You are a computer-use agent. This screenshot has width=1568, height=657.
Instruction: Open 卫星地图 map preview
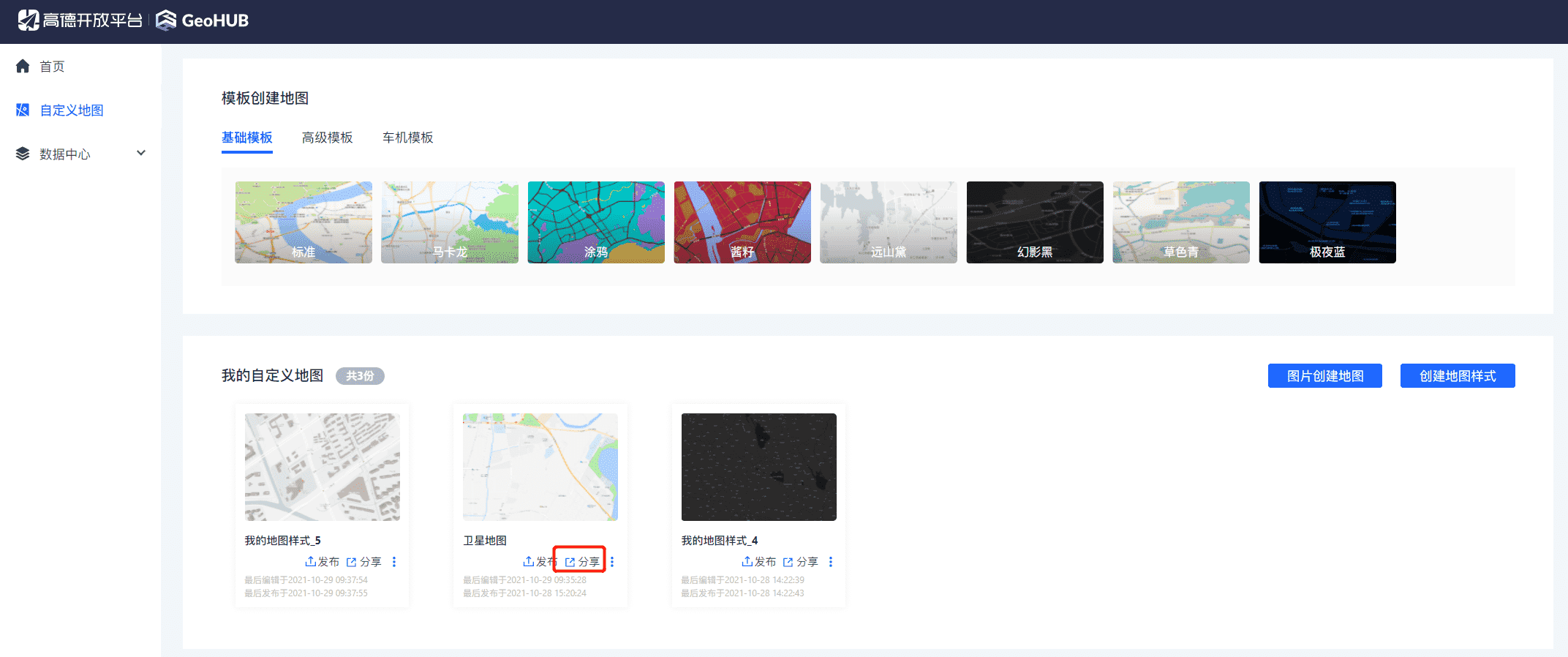pos(540,467)
